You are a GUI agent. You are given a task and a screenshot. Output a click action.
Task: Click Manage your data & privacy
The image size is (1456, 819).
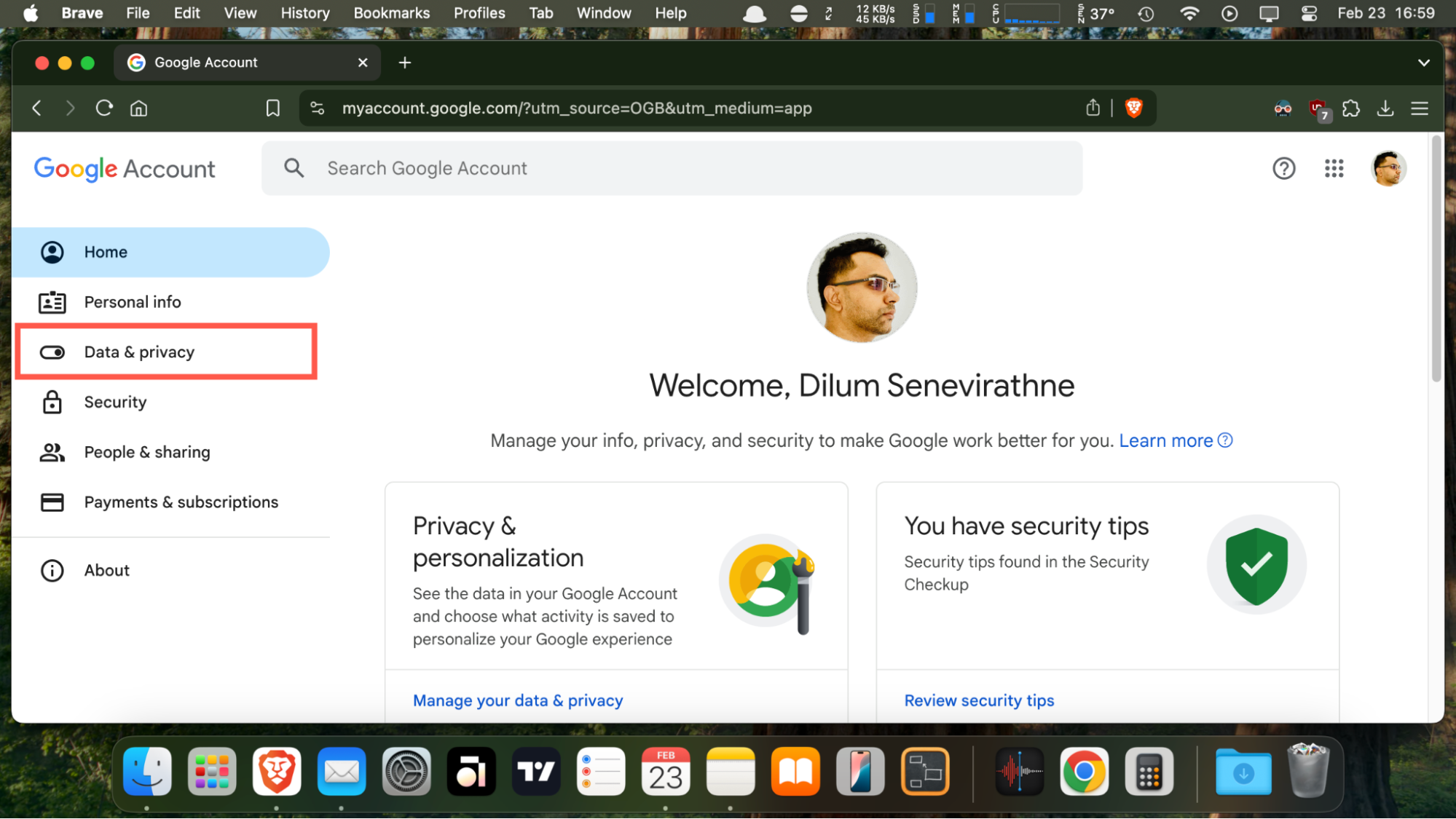click(x=518, y=700)
